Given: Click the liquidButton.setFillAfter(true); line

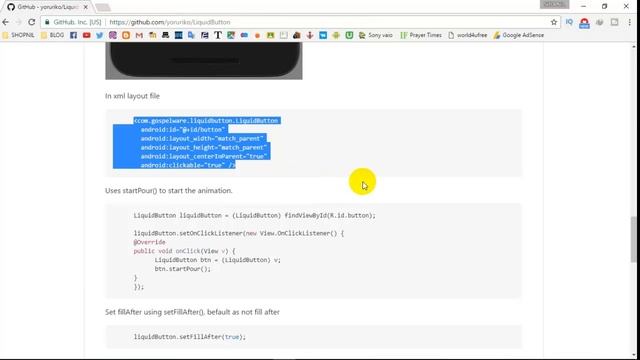Looking at the screenshot, I should [190, 337].
